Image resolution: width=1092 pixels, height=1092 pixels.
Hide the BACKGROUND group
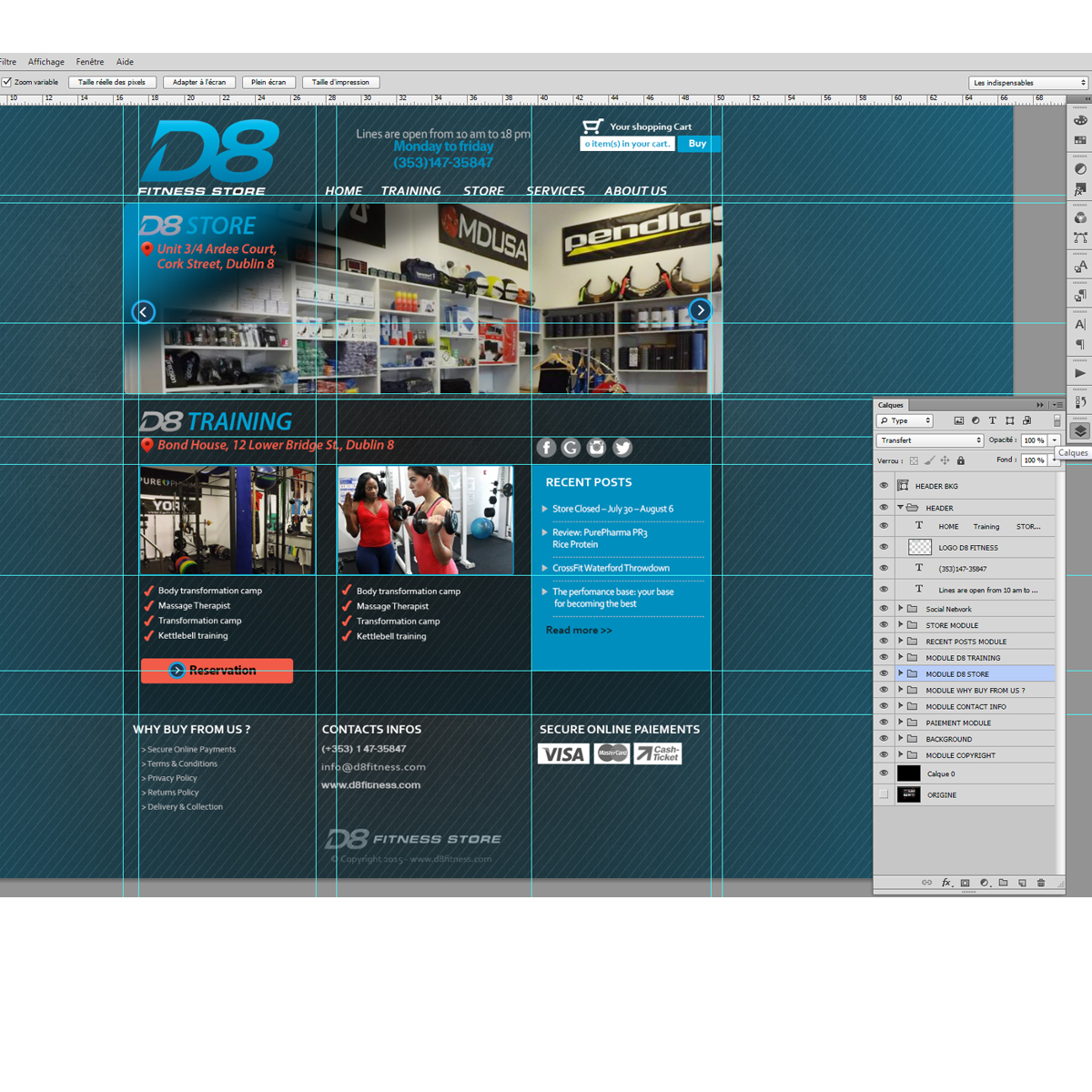tap(884, 739)
